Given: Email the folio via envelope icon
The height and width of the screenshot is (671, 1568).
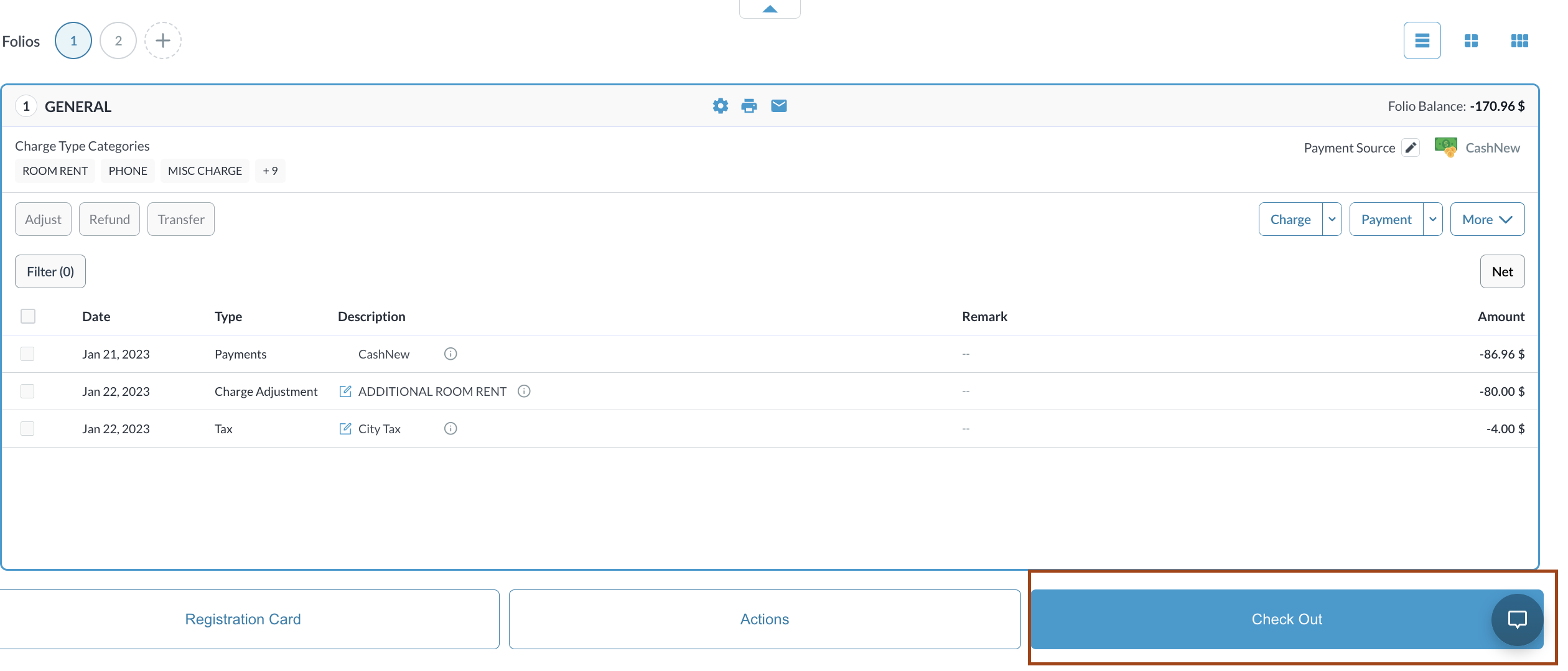Looking at the screenshot, I should tap(778, 106).
